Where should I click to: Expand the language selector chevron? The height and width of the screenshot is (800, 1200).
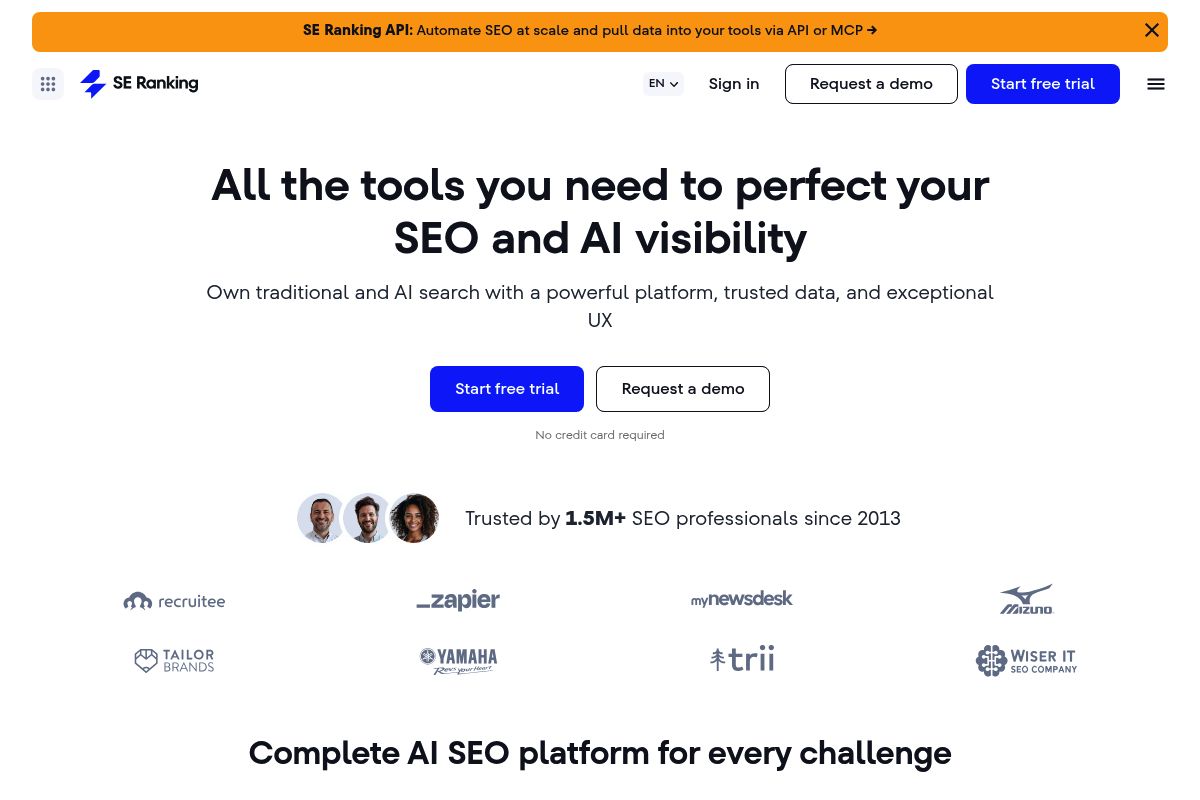[x=673, y=84]
